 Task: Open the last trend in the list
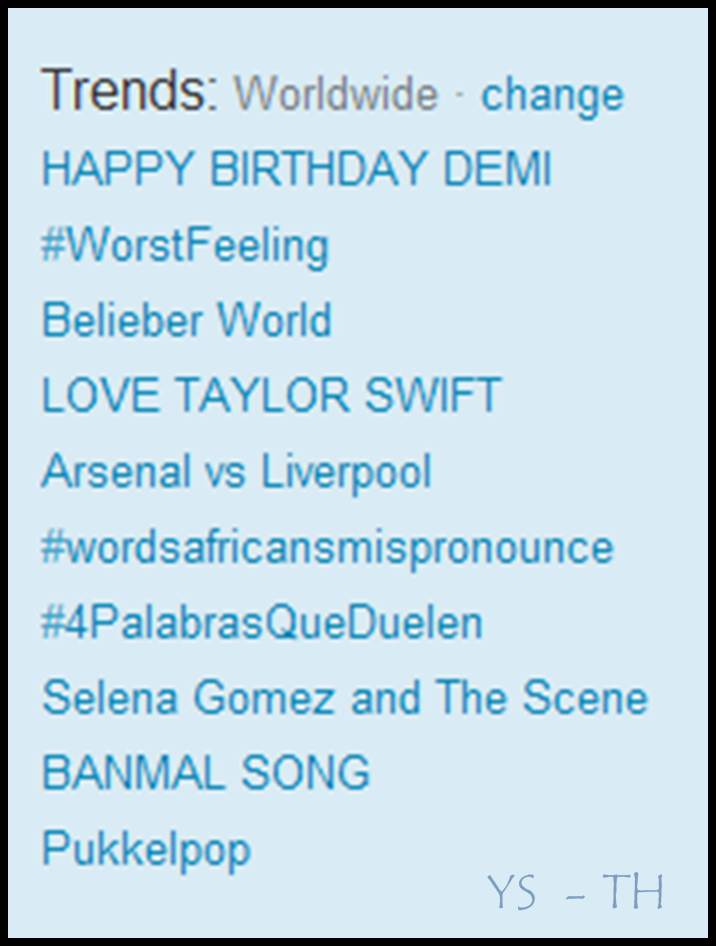click(146, 849)
